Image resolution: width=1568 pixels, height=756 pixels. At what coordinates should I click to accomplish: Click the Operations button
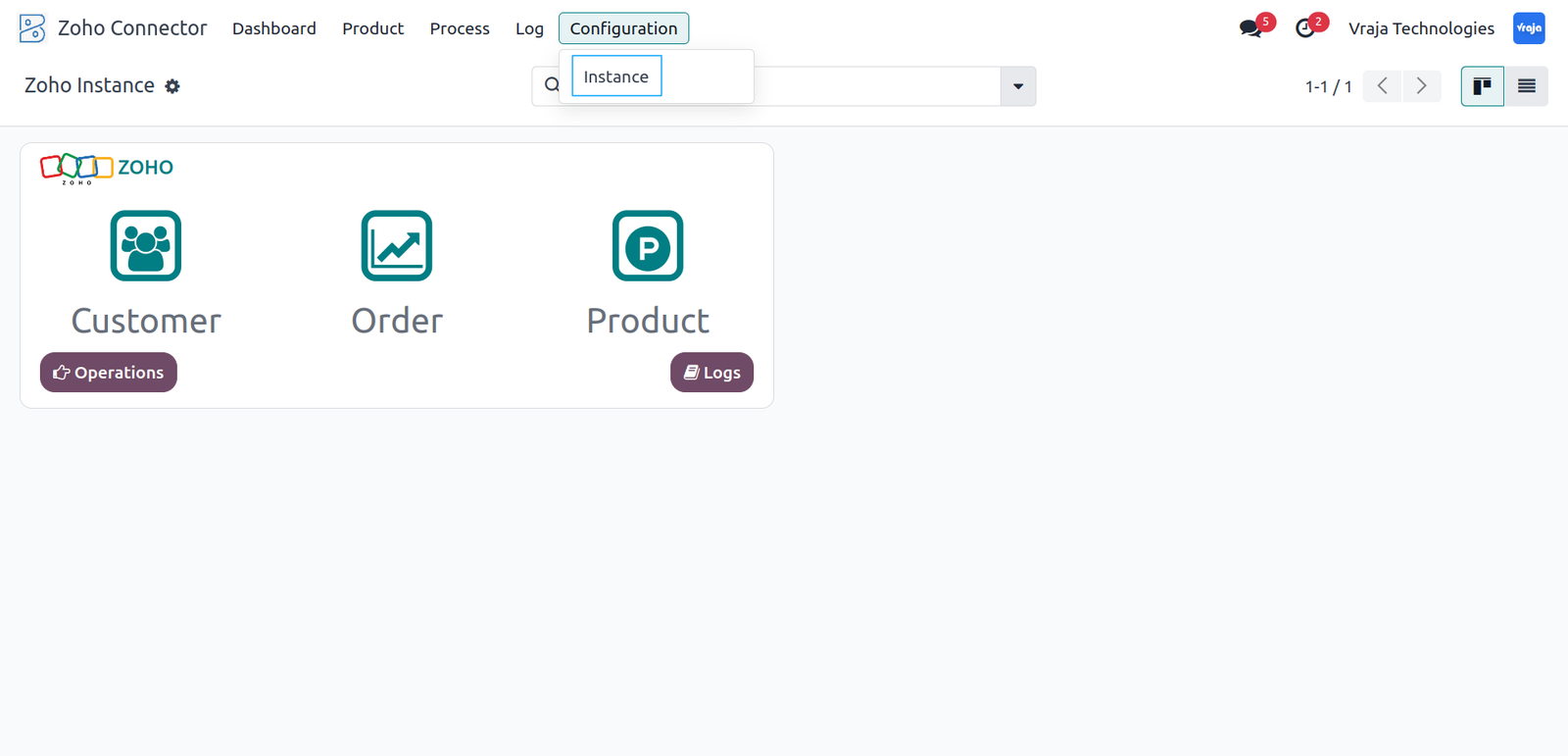[109, 373]
